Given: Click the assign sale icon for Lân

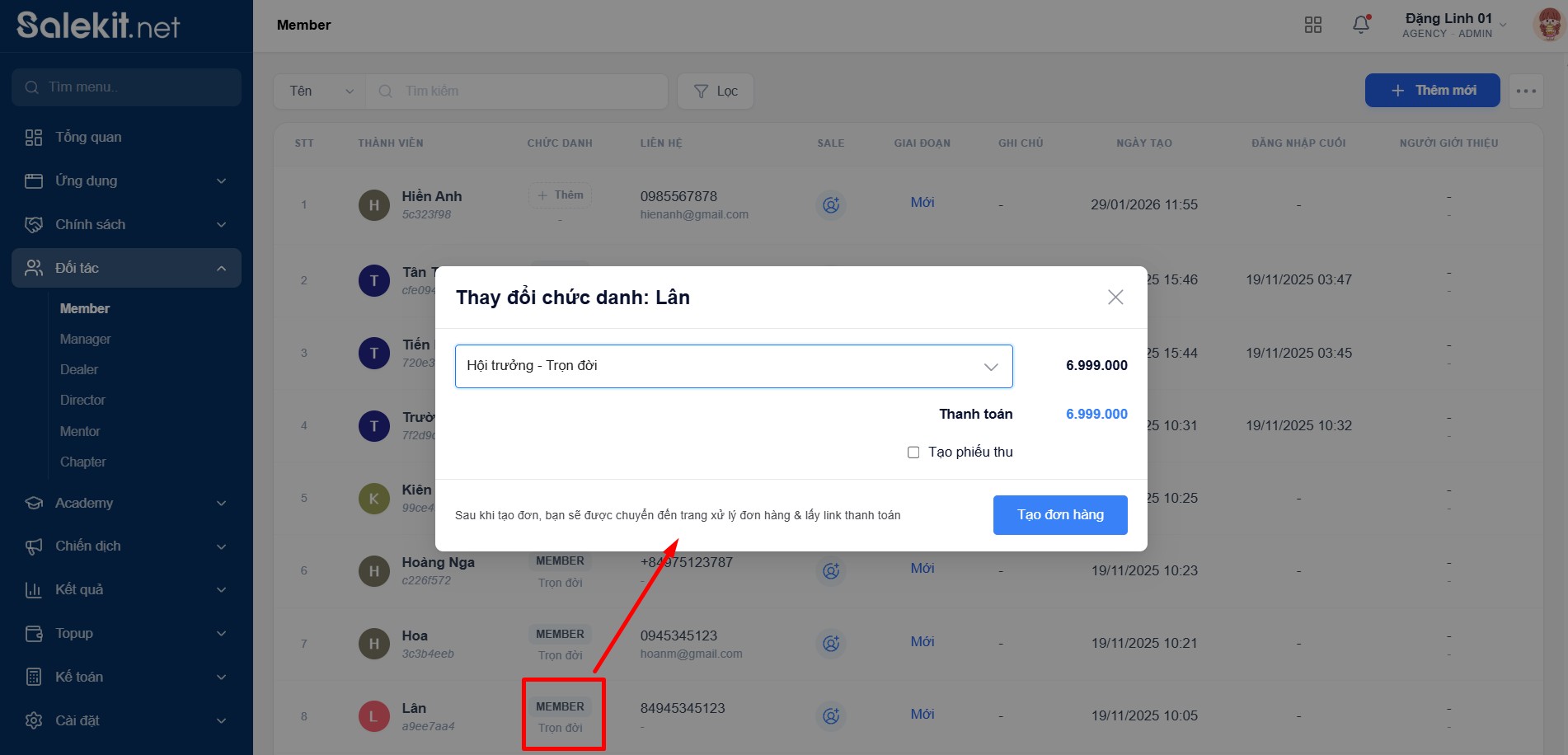Looking at the screenshot, I should [831, 716].
